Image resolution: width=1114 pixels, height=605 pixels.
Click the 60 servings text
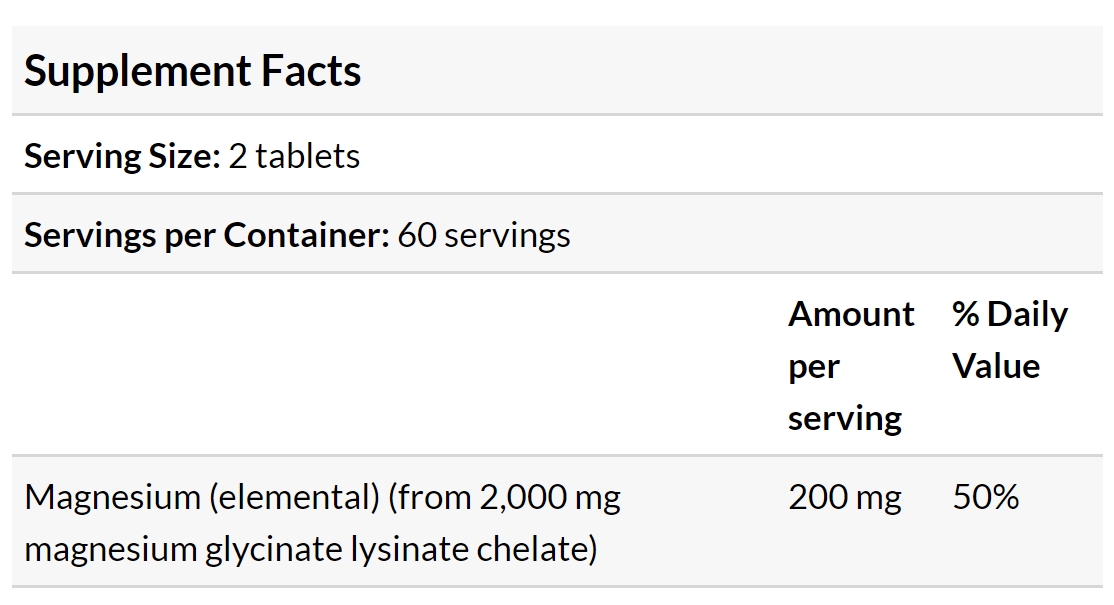(x=484, y=235)
